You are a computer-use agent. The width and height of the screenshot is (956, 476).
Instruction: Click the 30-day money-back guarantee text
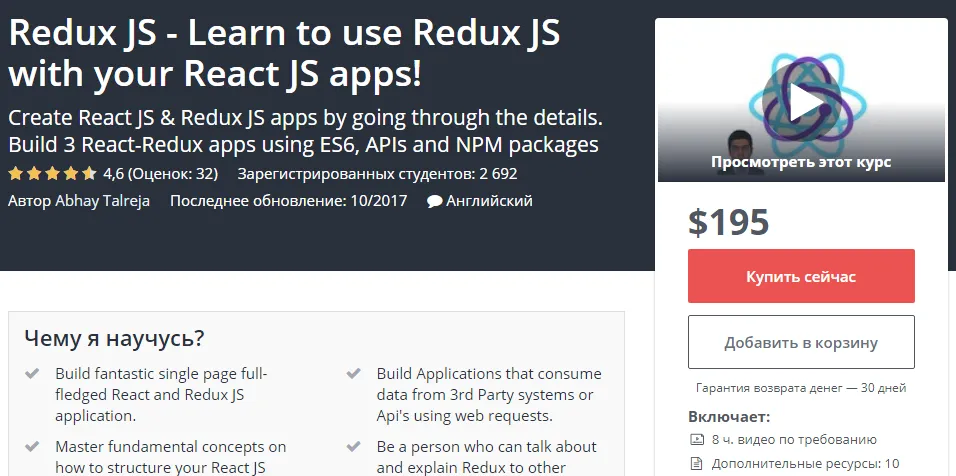click(x=801, y=388)
